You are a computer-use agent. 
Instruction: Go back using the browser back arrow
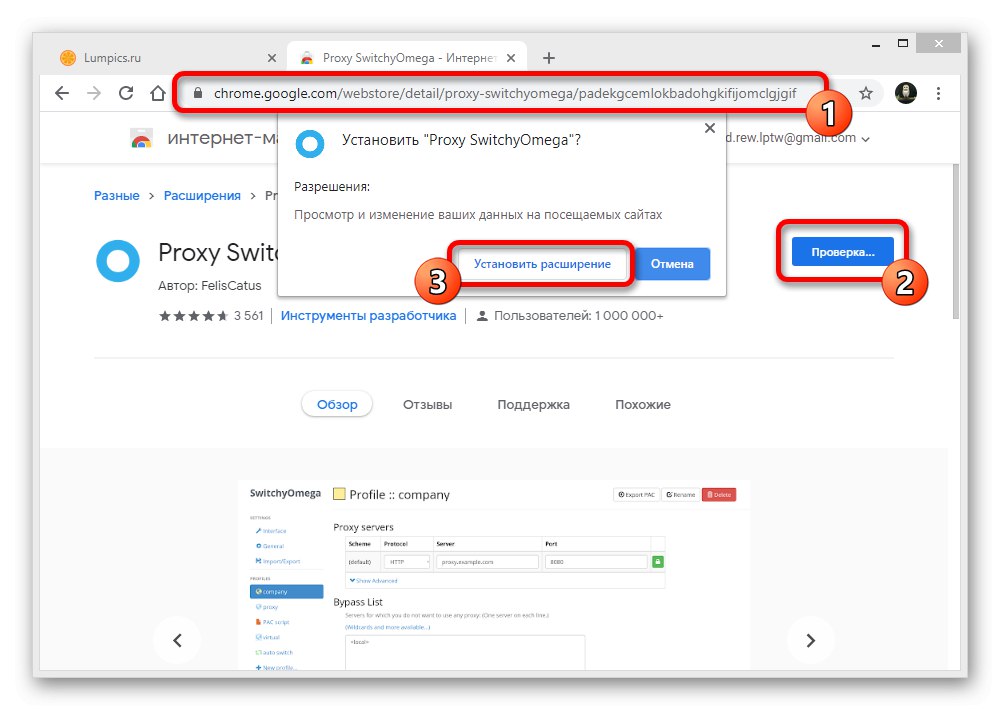point(62,93)
